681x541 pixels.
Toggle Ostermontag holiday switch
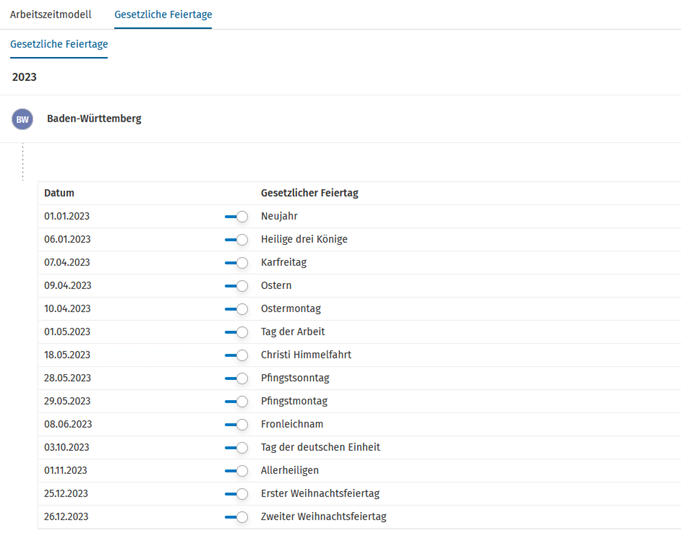tap(236, 309)
